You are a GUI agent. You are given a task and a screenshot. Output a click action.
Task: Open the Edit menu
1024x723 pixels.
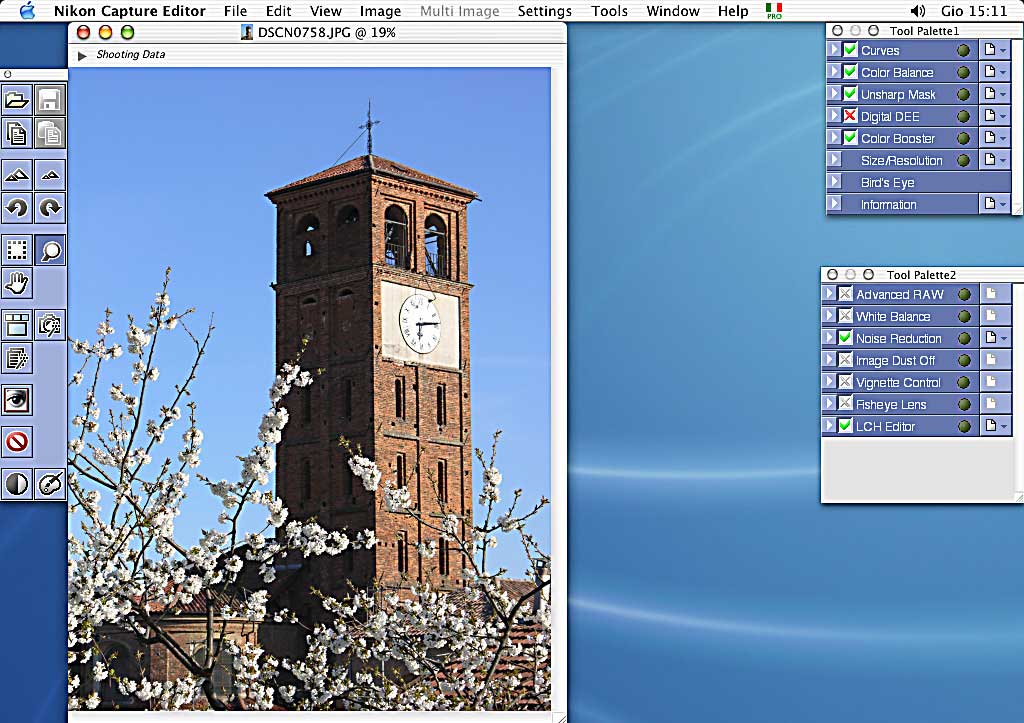278,11
